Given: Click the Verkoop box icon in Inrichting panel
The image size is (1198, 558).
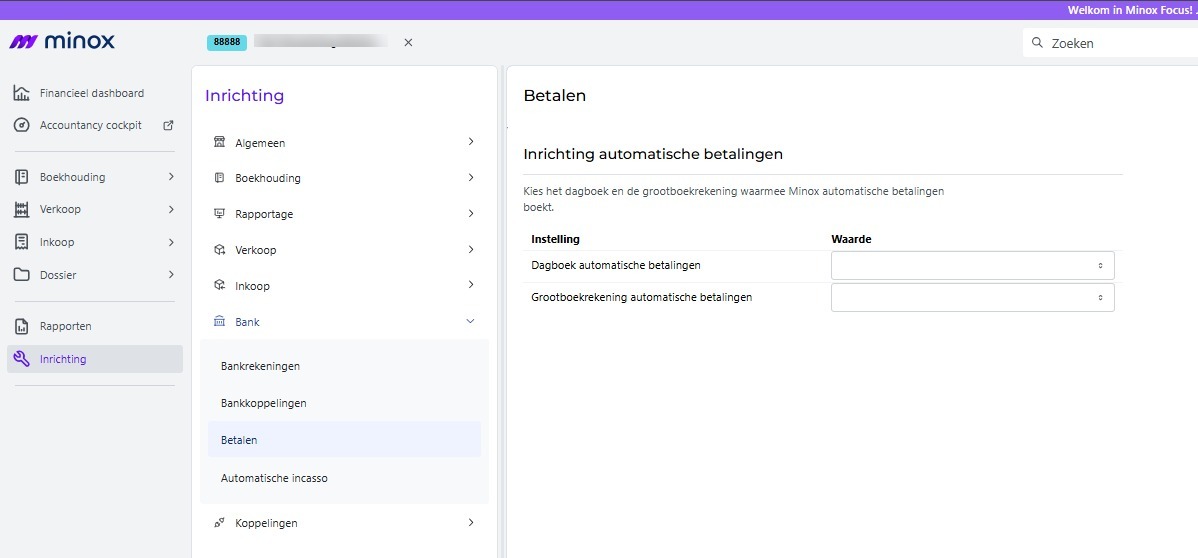Looking at the screenshot, I should tap(219, 249).
